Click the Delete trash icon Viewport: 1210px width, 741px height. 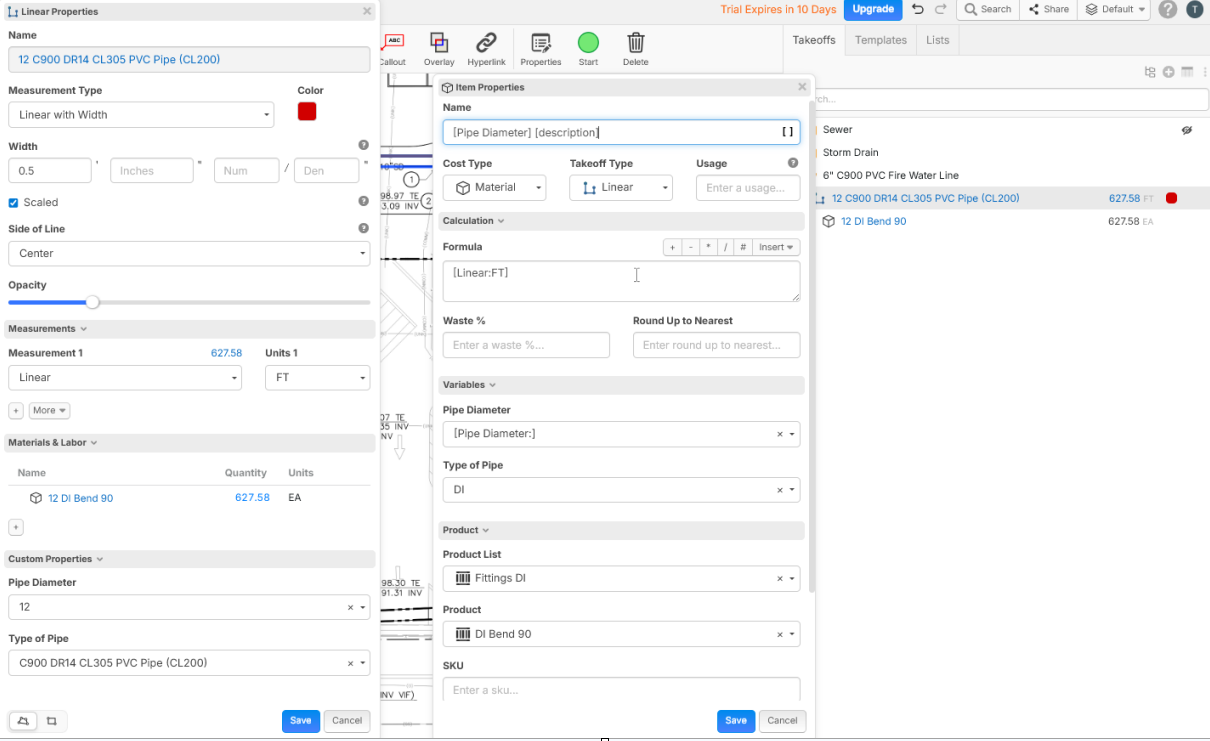click(635, 43)
